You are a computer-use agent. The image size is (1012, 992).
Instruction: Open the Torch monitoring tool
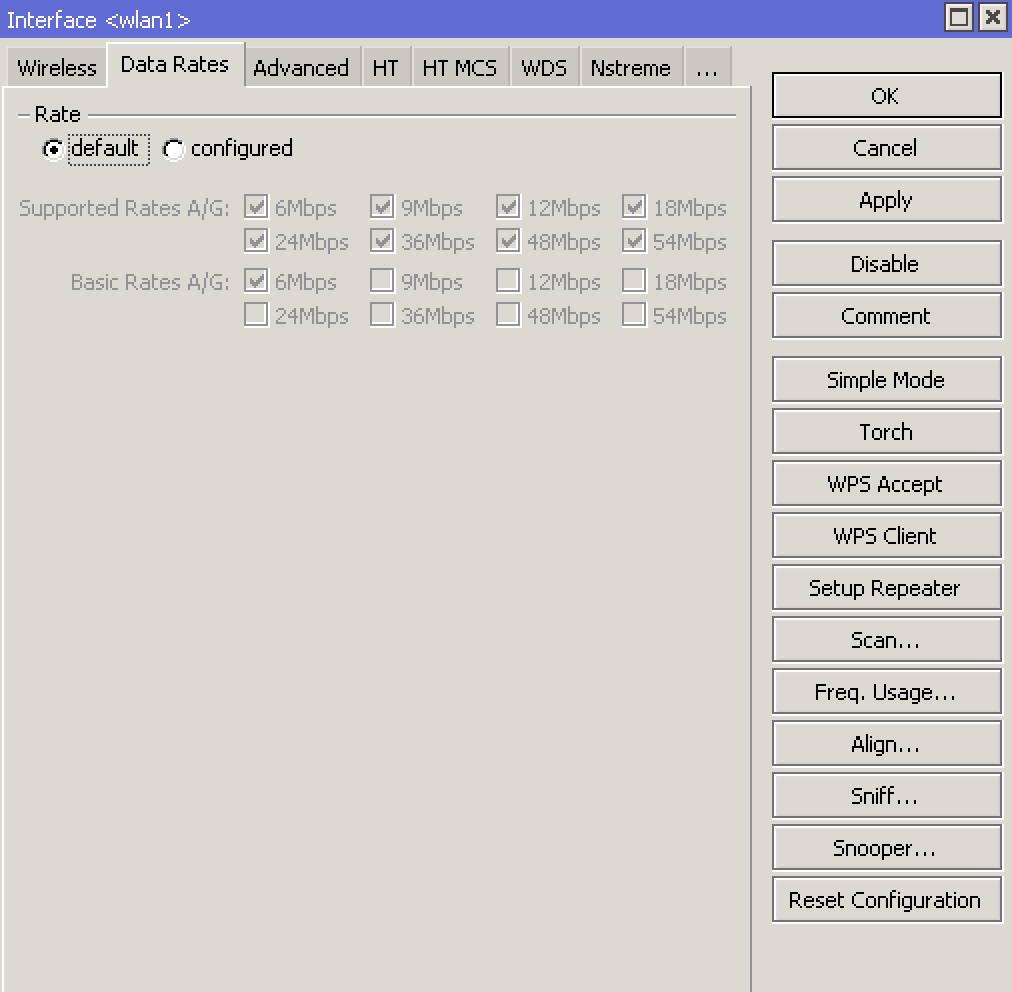885,431
